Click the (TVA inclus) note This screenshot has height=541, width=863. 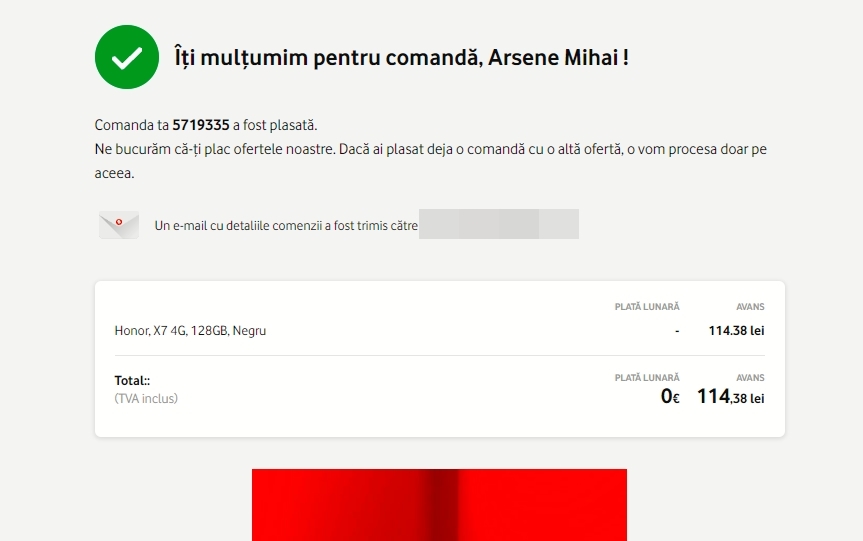tap(146, 398)
